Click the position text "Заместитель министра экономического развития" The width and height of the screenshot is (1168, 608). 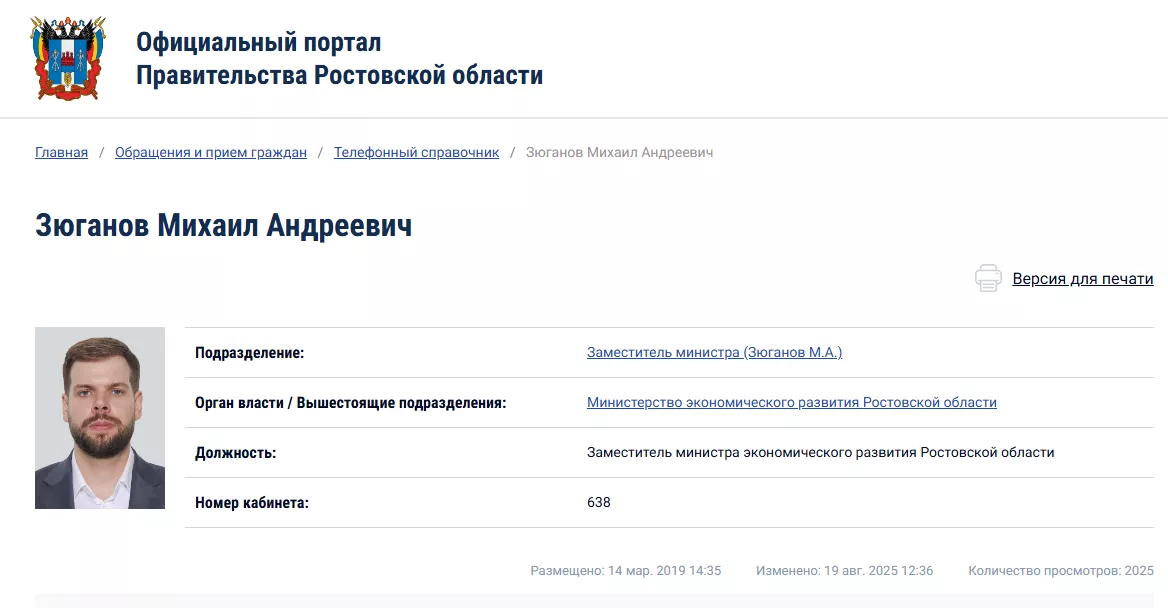pos(820,452)
